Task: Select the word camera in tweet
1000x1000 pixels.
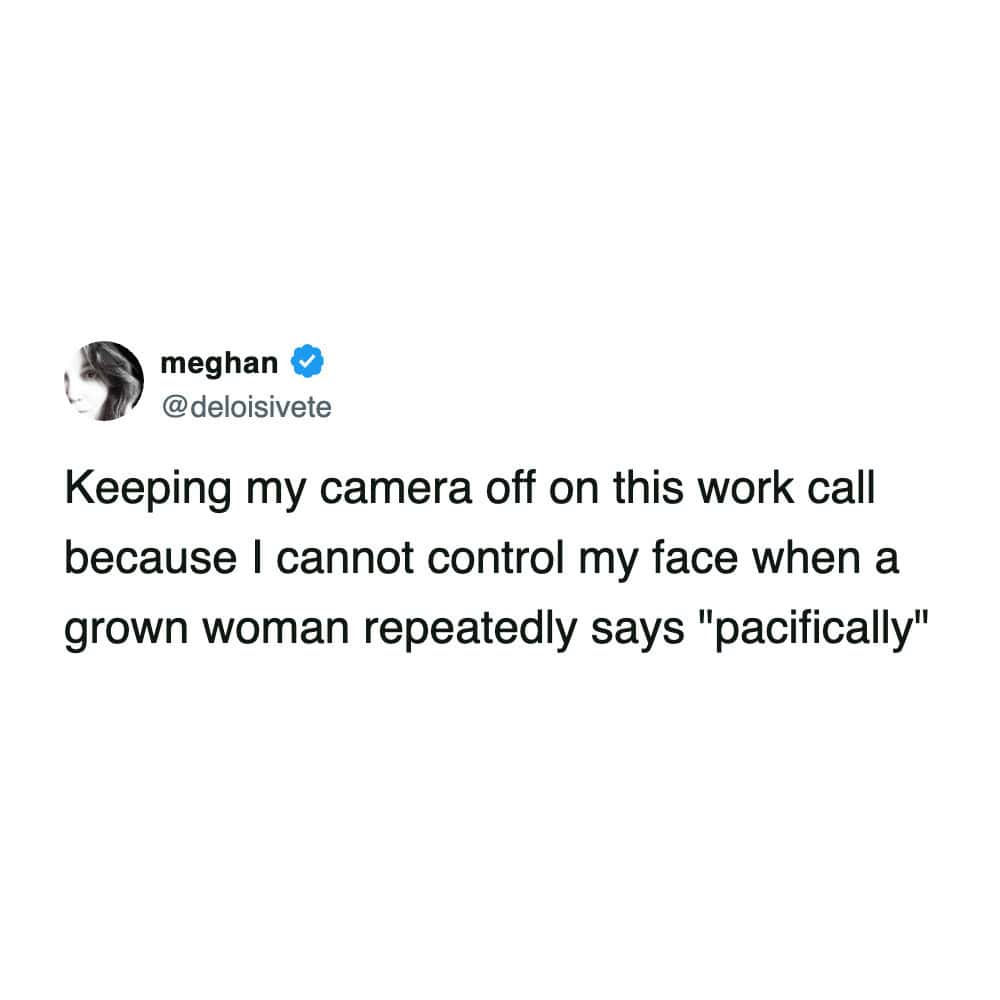Action: click(395, 490)
